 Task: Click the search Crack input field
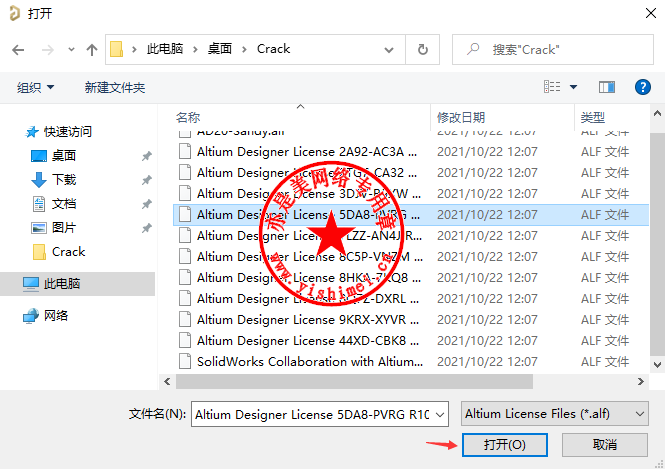tap(553, 50)
